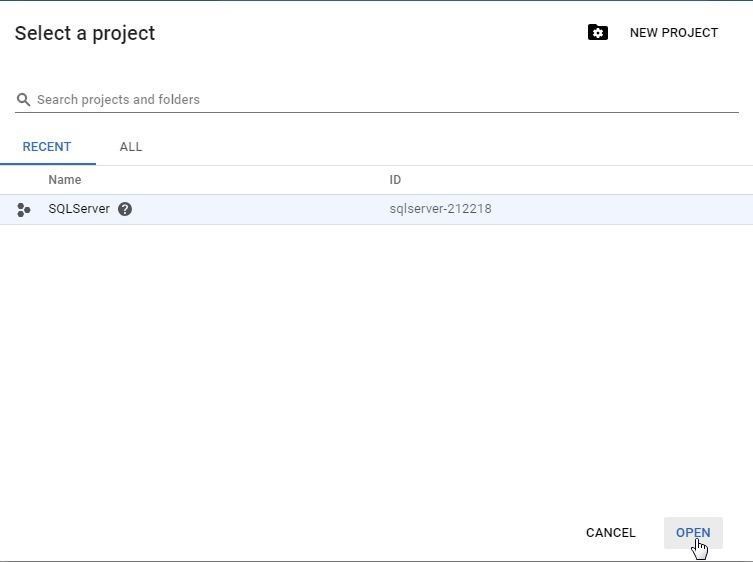
Task: Switch to the RECENT tab
Action: click(47, 147)
